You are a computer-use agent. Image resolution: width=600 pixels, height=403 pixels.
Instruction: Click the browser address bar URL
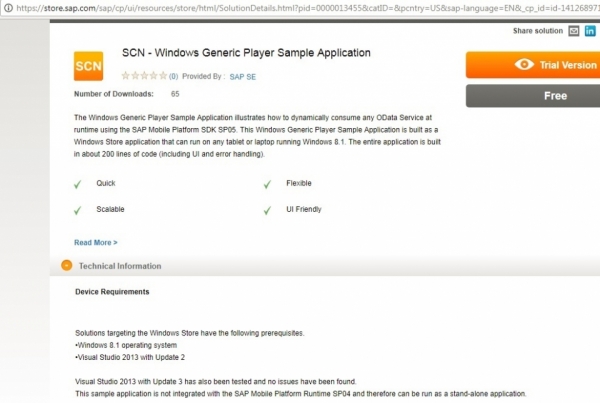point(300,8)
